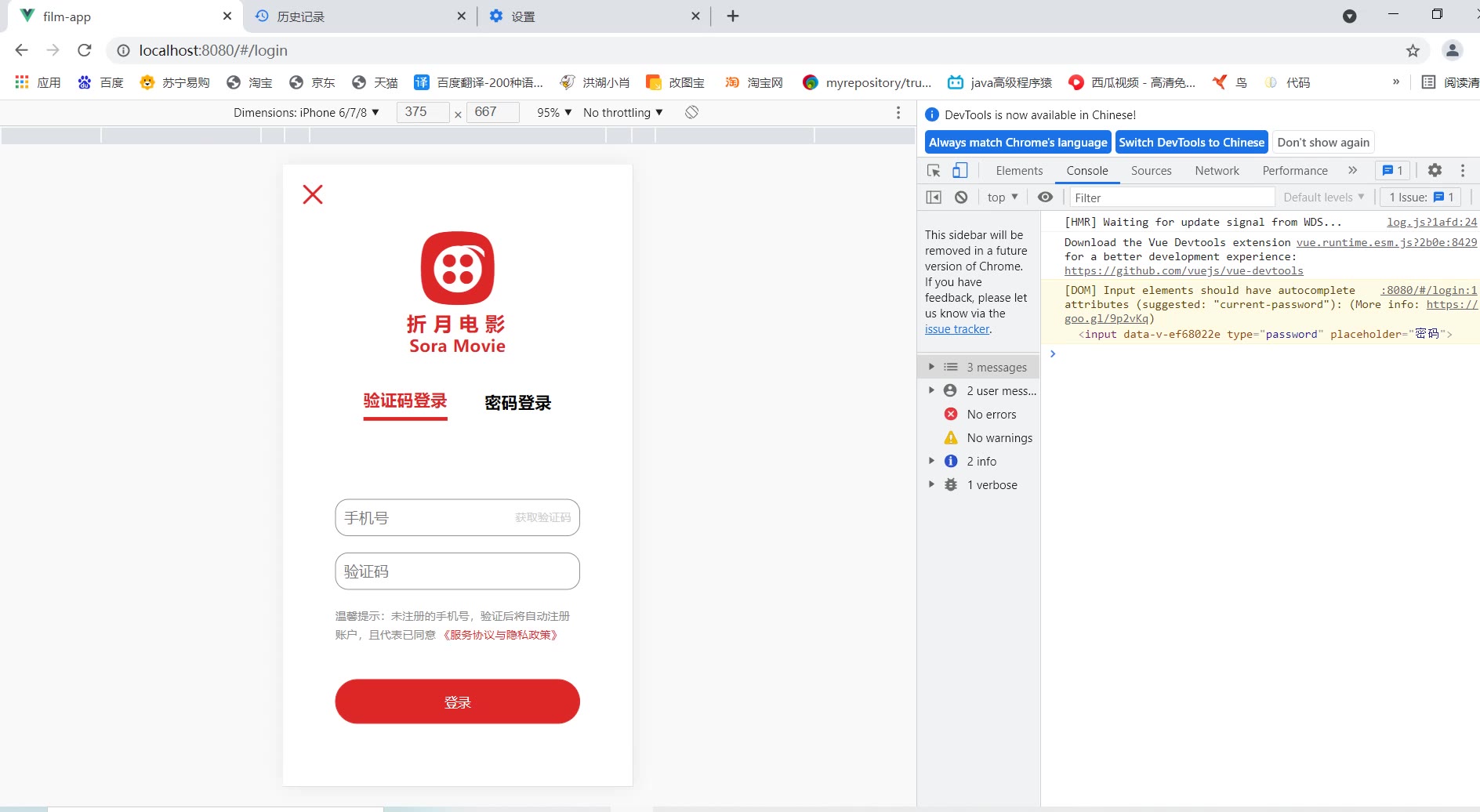Image resolution: width=1480 pixels, height=812 pixels.
Task: Focus the 手机号 input field
Action: (x=423, y=518)
